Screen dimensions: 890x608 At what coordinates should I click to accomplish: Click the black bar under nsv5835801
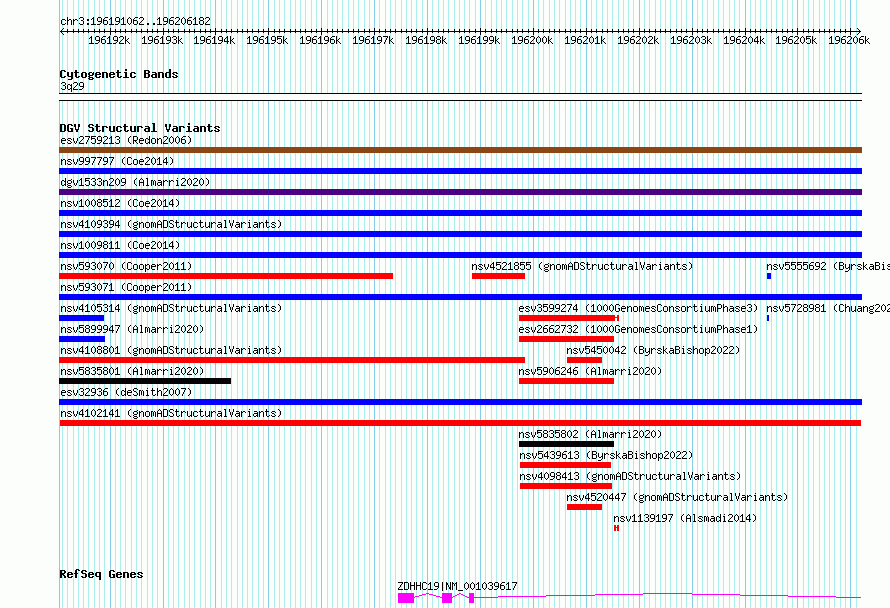point(145,381)
